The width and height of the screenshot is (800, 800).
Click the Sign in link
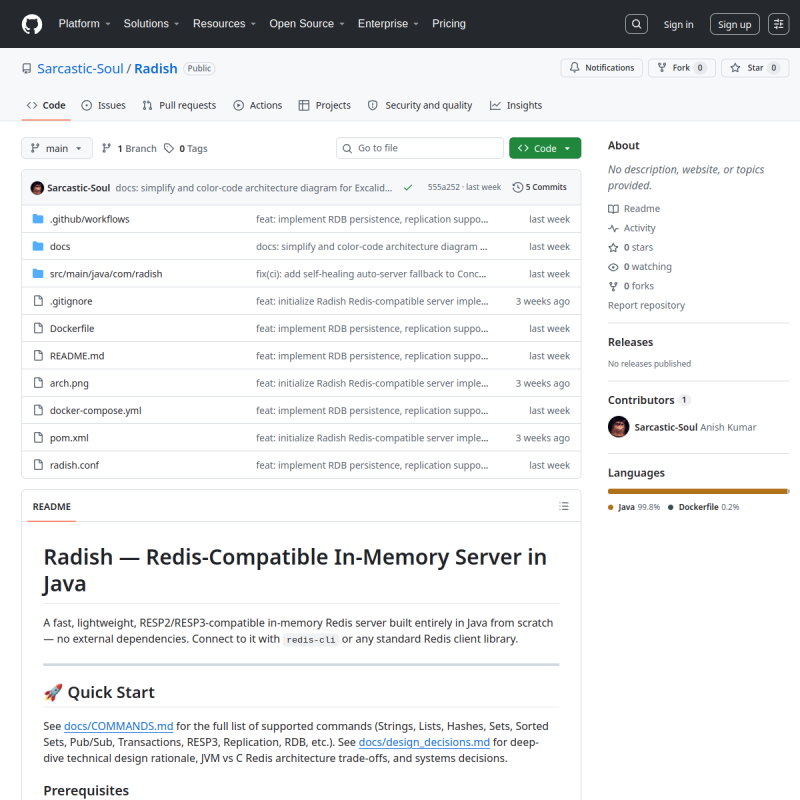pos(678,24)
